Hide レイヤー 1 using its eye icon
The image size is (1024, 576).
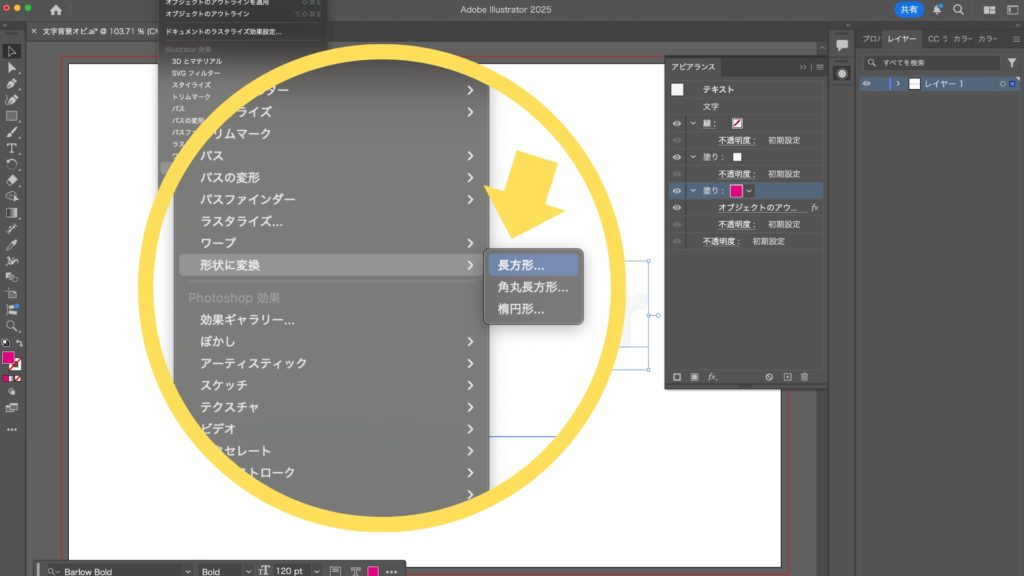click(867, 84)
